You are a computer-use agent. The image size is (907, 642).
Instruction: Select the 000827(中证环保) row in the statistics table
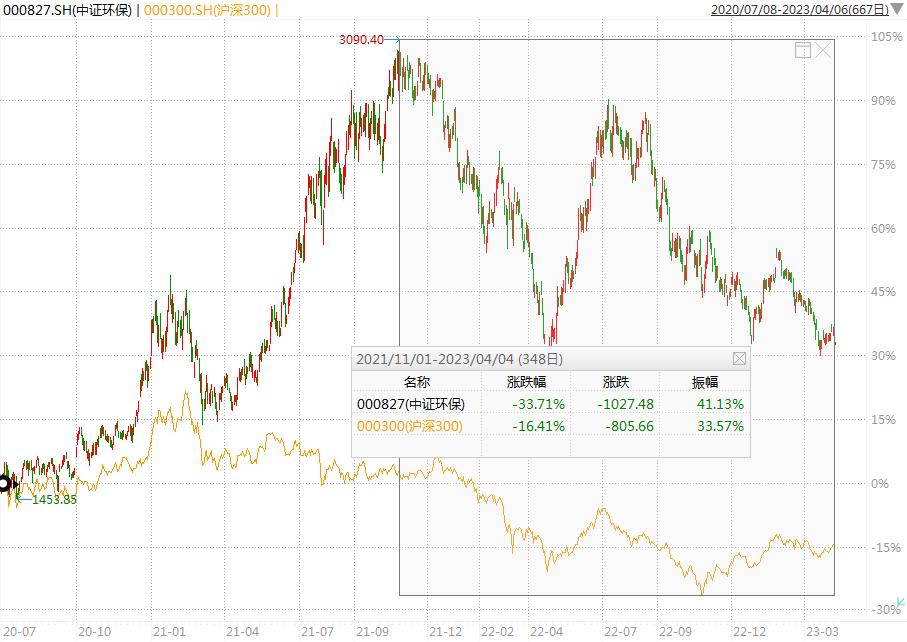[411, 404]
